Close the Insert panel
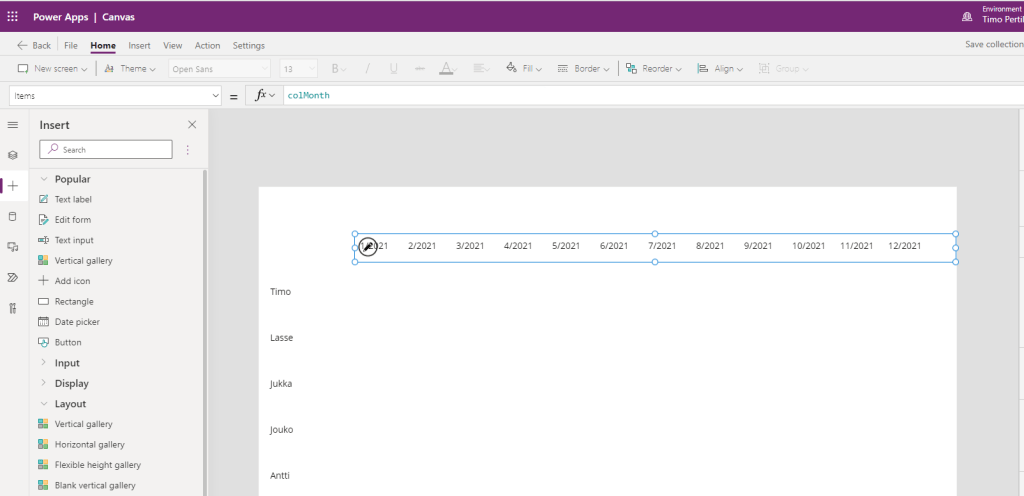1024x496 pixels. [192, 125]
